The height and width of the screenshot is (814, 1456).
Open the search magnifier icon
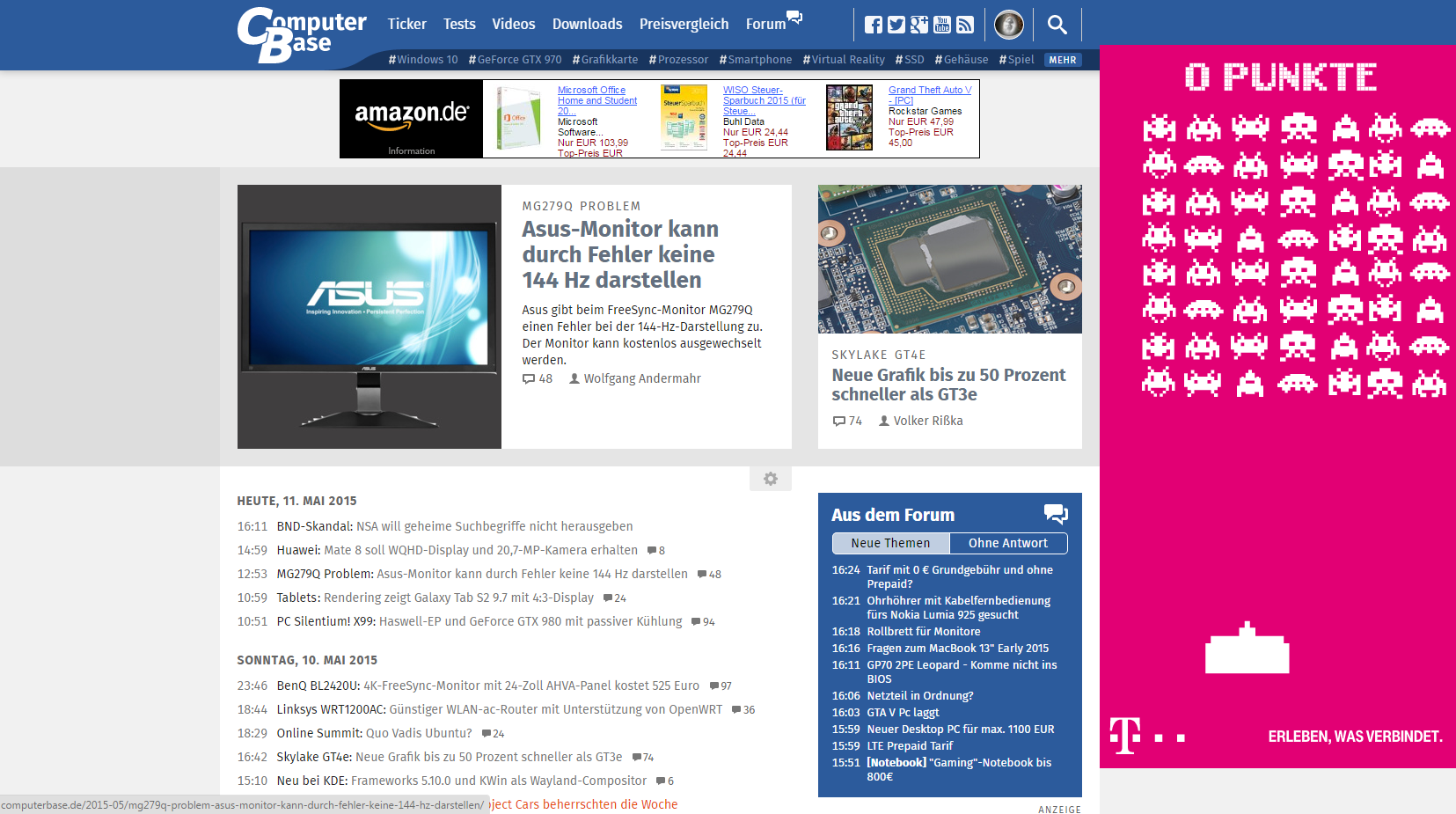click(1057, 25)
